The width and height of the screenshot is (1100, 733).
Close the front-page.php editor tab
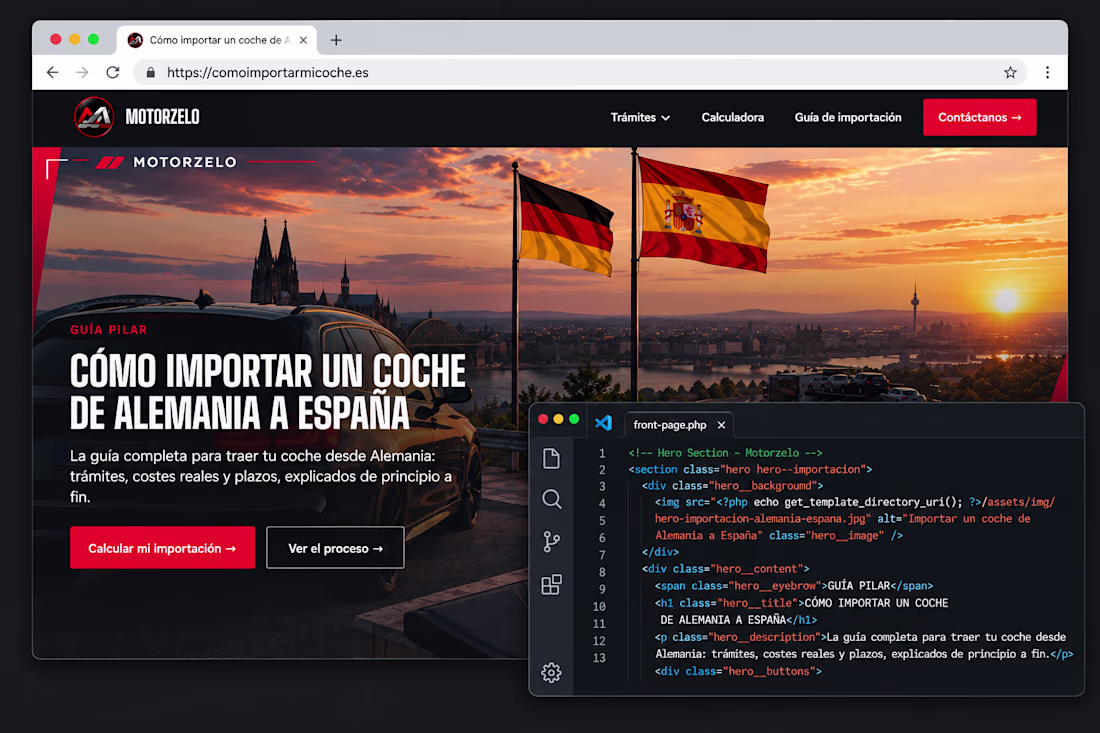click(x=721, y=425)
